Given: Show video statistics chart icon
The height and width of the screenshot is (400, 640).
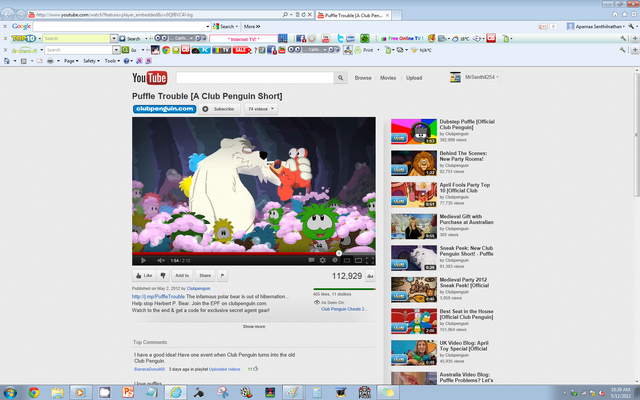Looking at the screenshot, I should [x=370, y=276].
